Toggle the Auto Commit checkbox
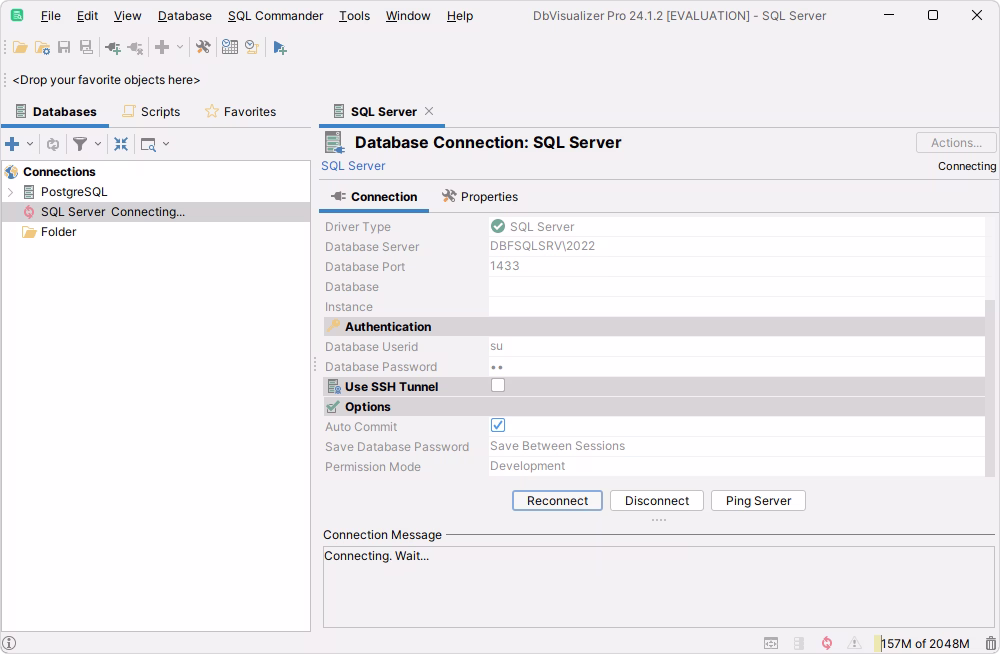 tap(498, 426)
